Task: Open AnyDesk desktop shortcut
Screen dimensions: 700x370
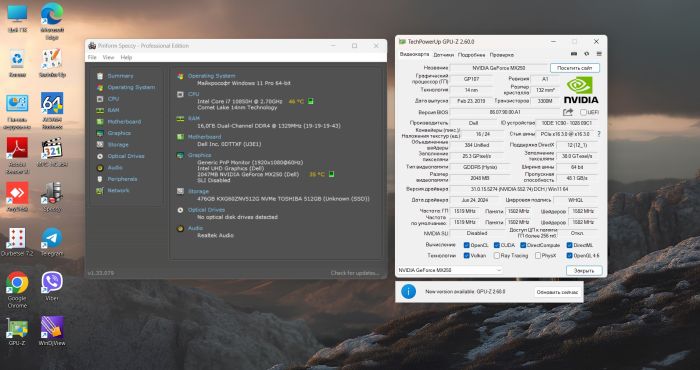Action: click(17, 197)
